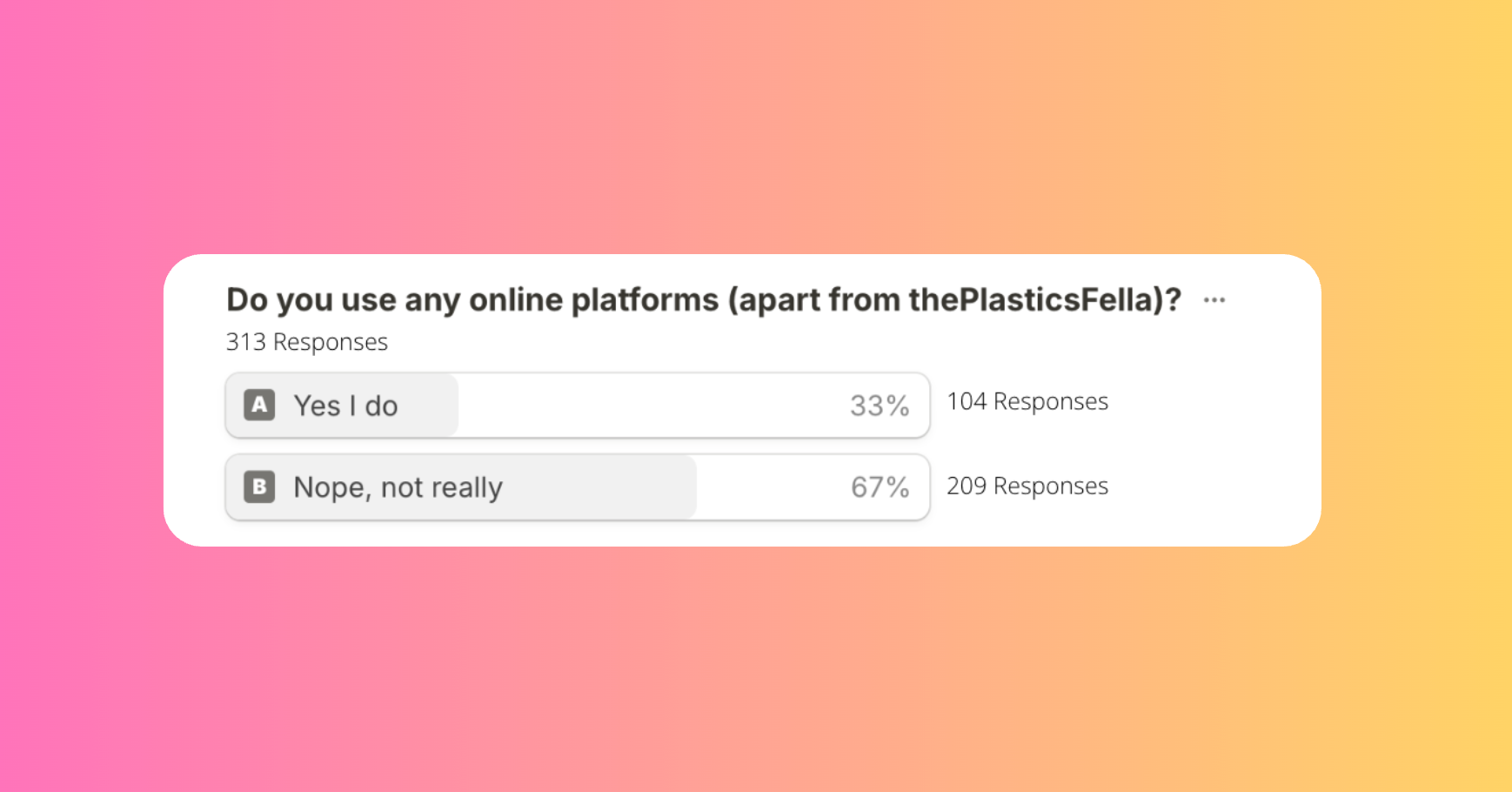This screenshot has width=1512, height=792.
Task: Click the 67% percentage label
Action: [x=880, y=487]
